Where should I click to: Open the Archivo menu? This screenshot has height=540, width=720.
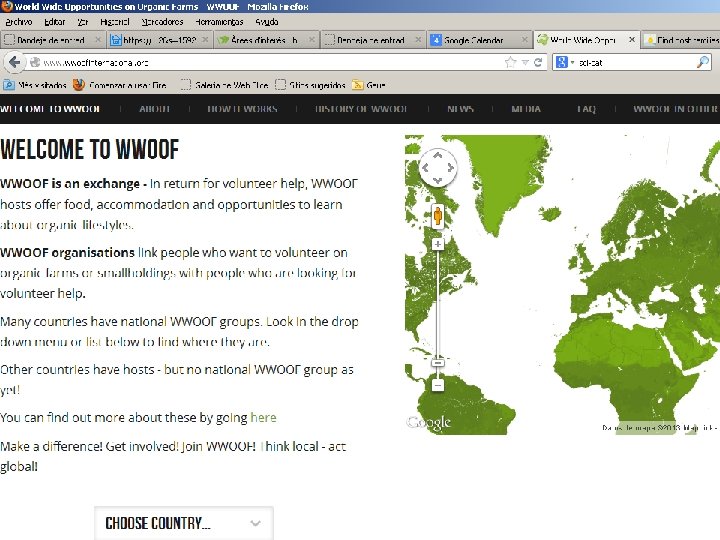[19, 22]
